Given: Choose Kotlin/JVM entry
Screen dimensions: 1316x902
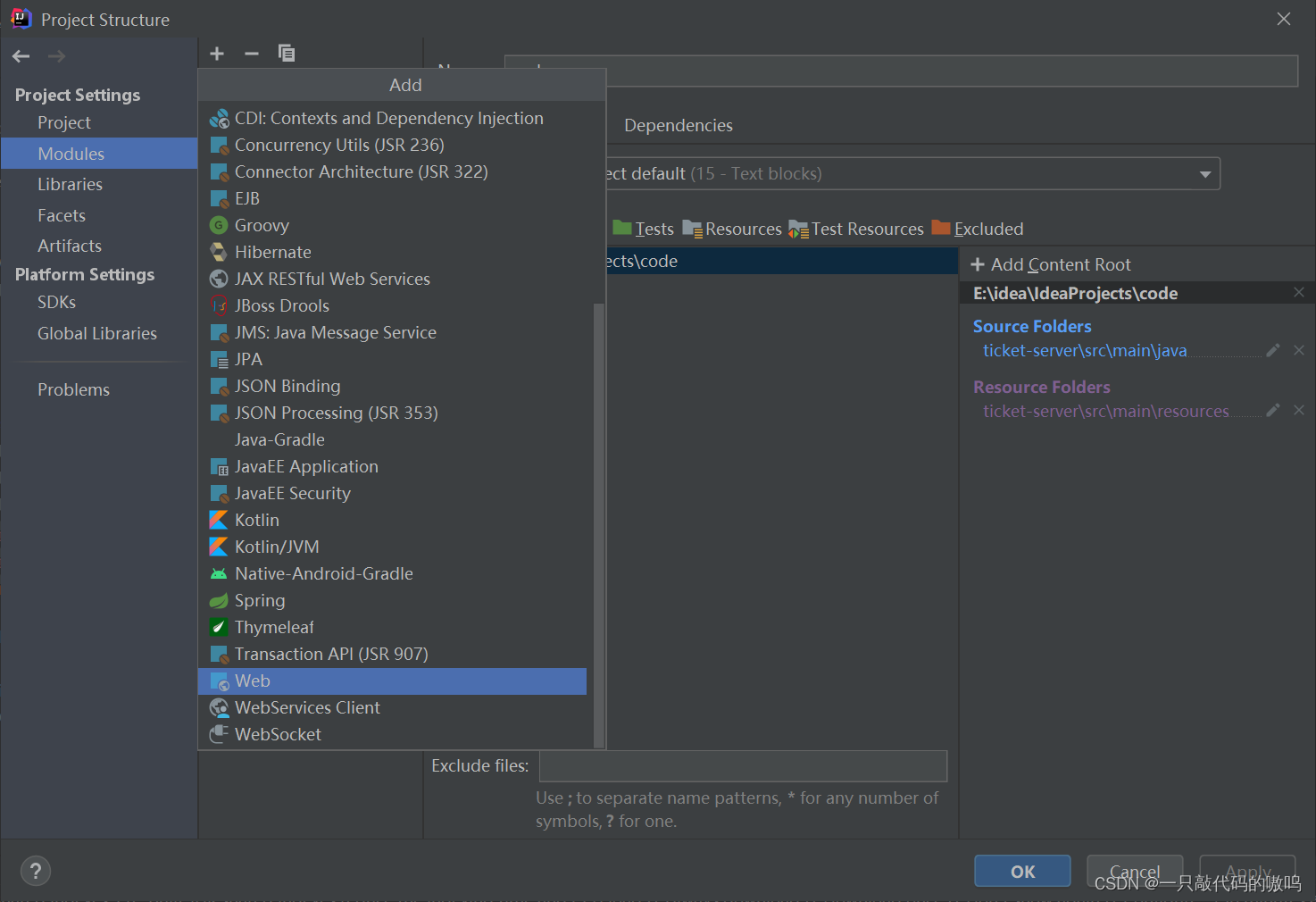Looking at the screenshot, I should (x=392, y=547).
